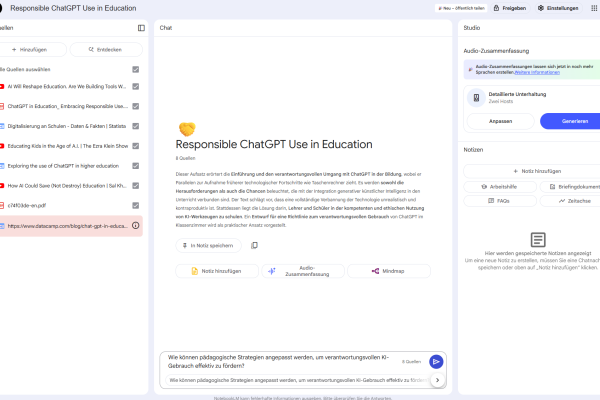
Task: Create an Arbeitshilfe study guide
Action: 500,187
